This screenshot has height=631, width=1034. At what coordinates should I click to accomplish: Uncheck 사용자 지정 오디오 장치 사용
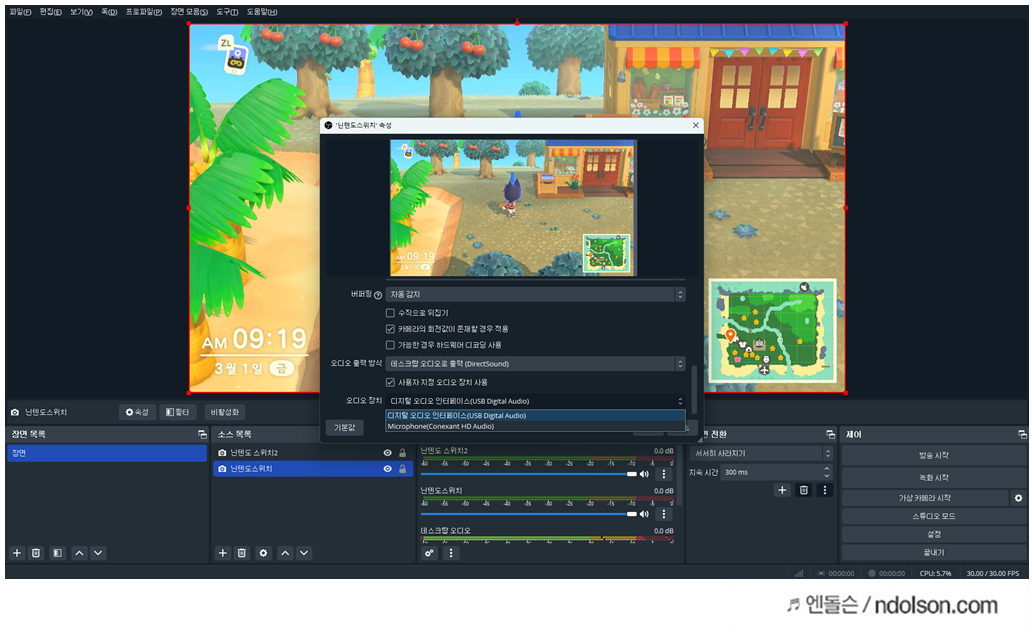(x=390, y=382)
